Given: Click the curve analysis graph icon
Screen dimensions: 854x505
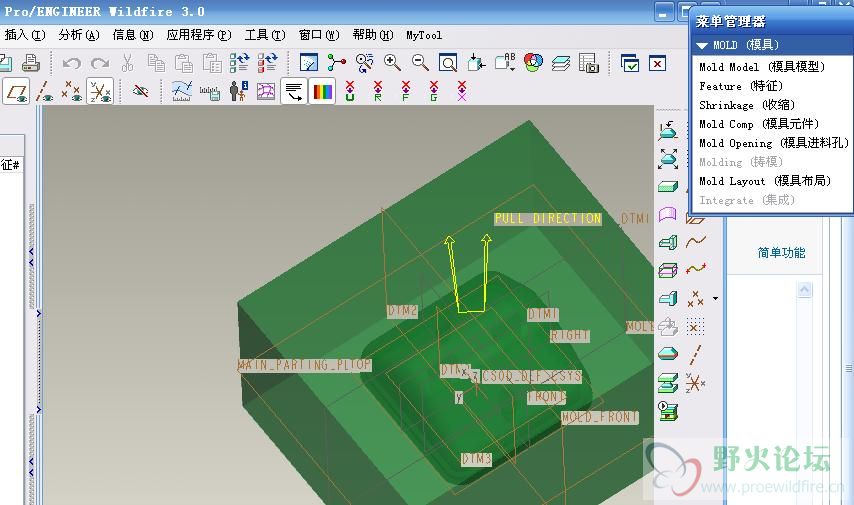Looking at the screenshot, I should pos(182,91).
